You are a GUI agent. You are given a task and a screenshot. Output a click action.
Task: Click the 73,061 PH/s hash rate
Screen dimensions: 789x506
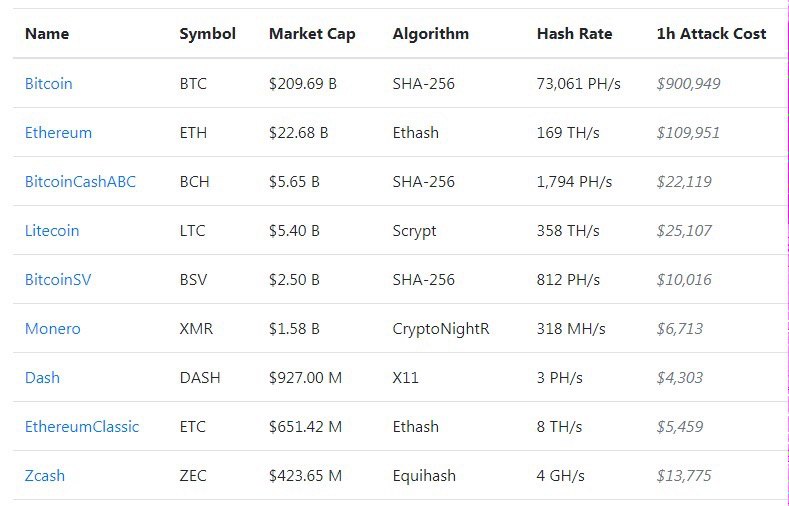578,84
